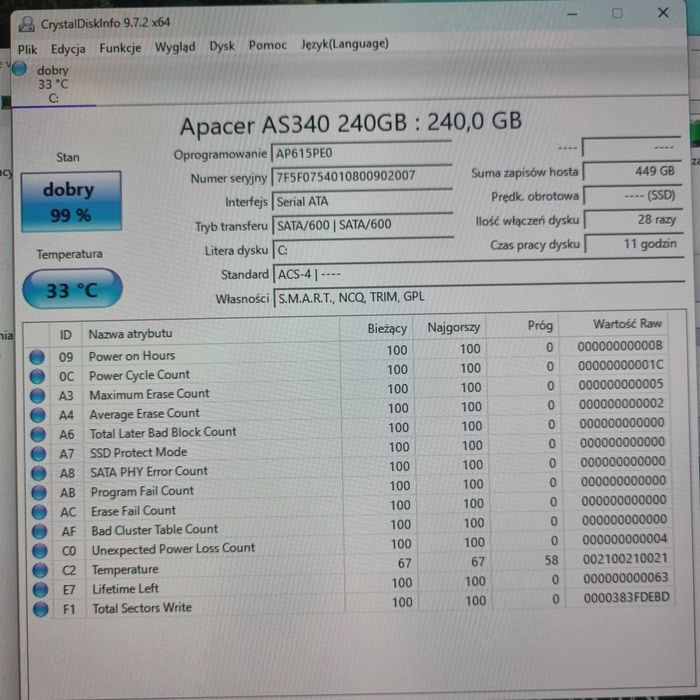Click the Nazwa atrybutu column header
The height and width of the screenshot is (700, 700).
click(211, 332)
